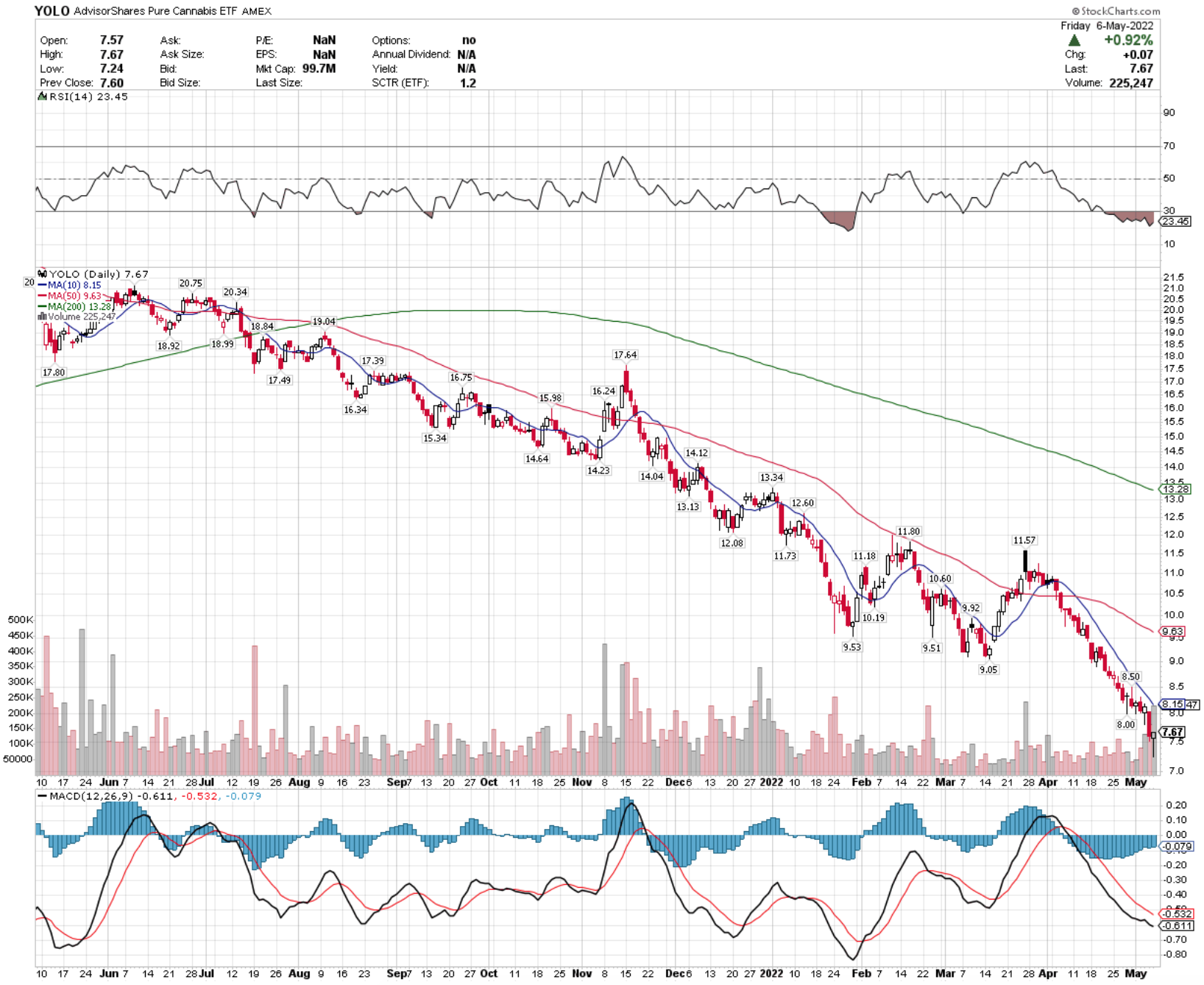This screenshot has height=985, width=1204.
Task: Click the SCTR (ETF) value 1.2
Action: coord(468,83)
